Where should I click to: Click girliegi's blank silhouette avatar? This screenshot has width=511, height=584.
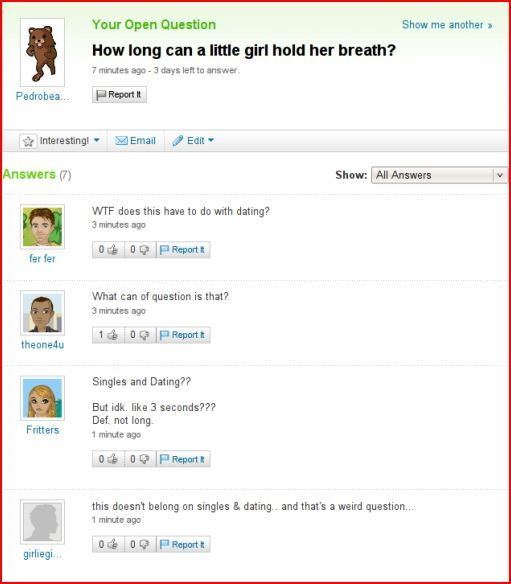[x=42, y=522]
